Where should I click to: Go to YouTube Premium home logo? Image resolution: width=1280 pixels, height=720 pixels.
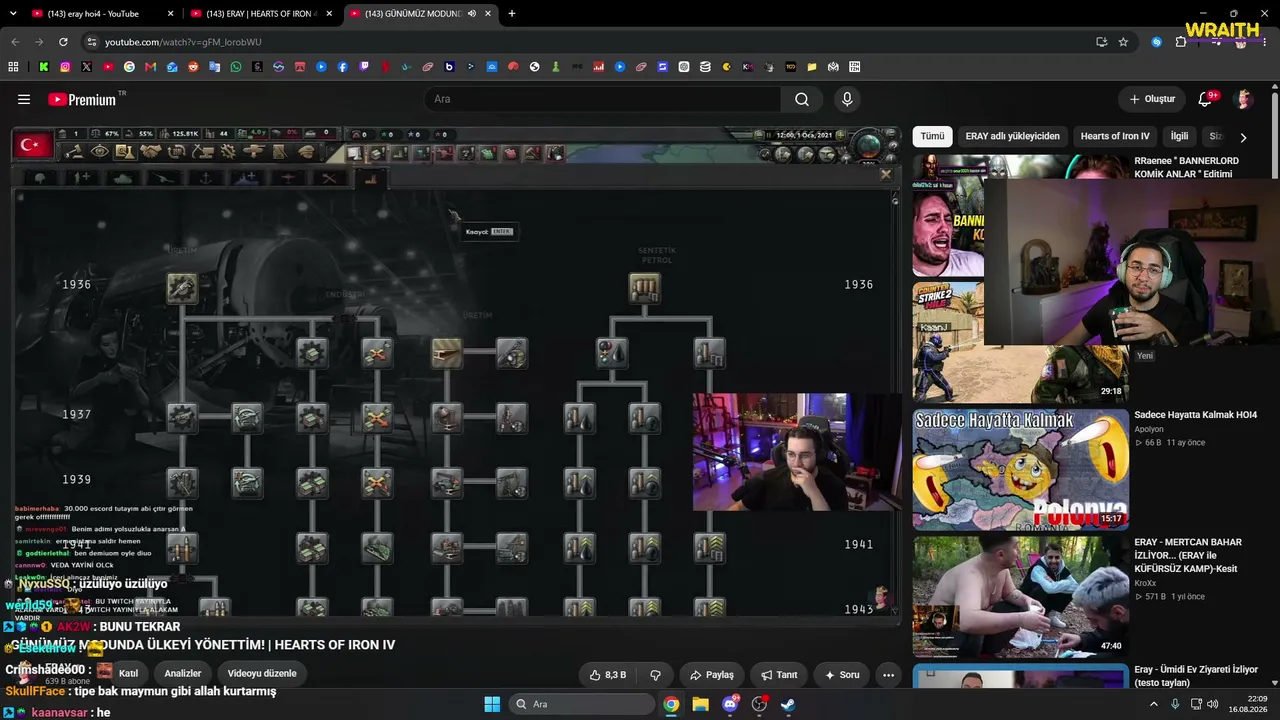click(x=82, y=99)
